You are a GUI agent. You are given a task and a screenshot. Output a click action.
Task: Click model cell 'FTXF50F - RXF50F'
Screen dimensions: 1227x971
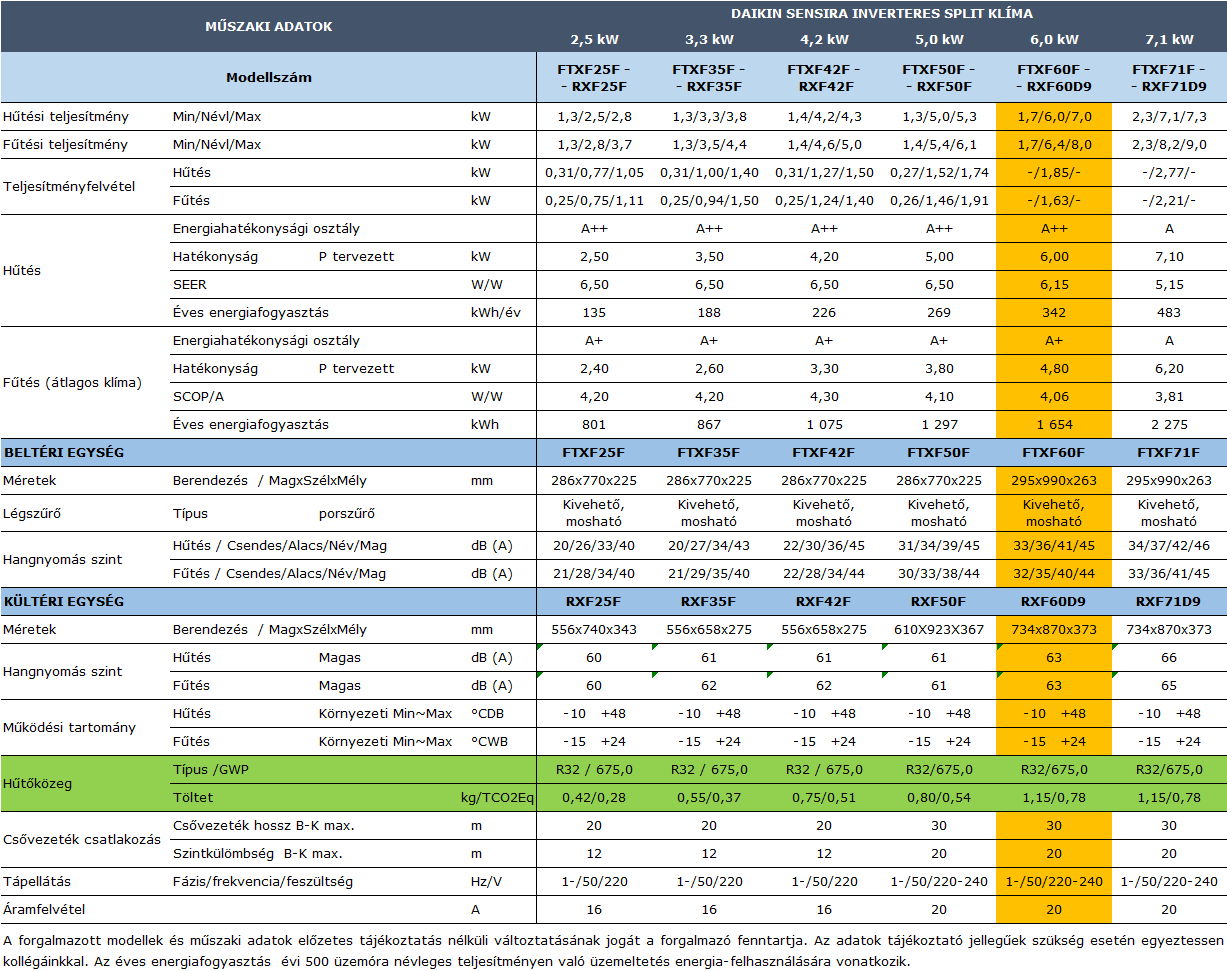pos(939,77)
